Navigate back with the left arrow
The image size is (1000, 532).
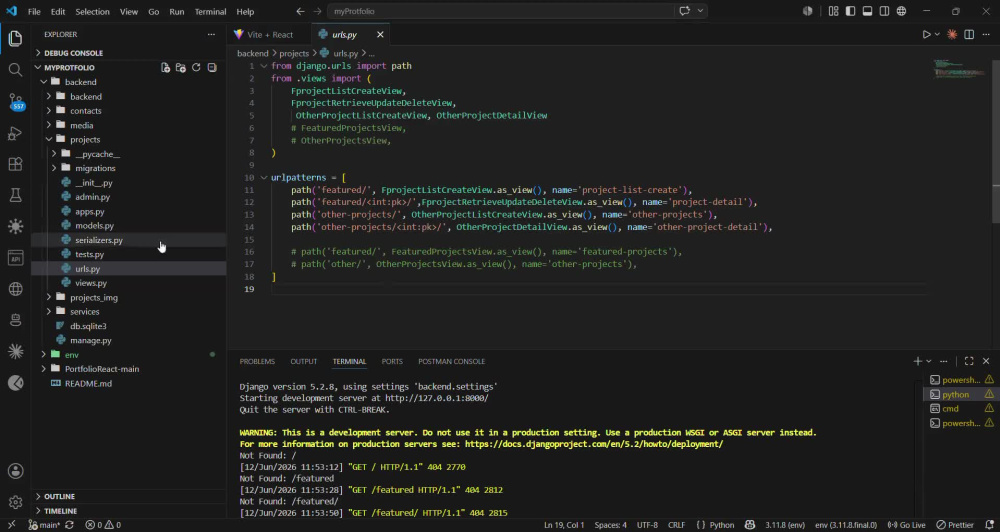300,11
